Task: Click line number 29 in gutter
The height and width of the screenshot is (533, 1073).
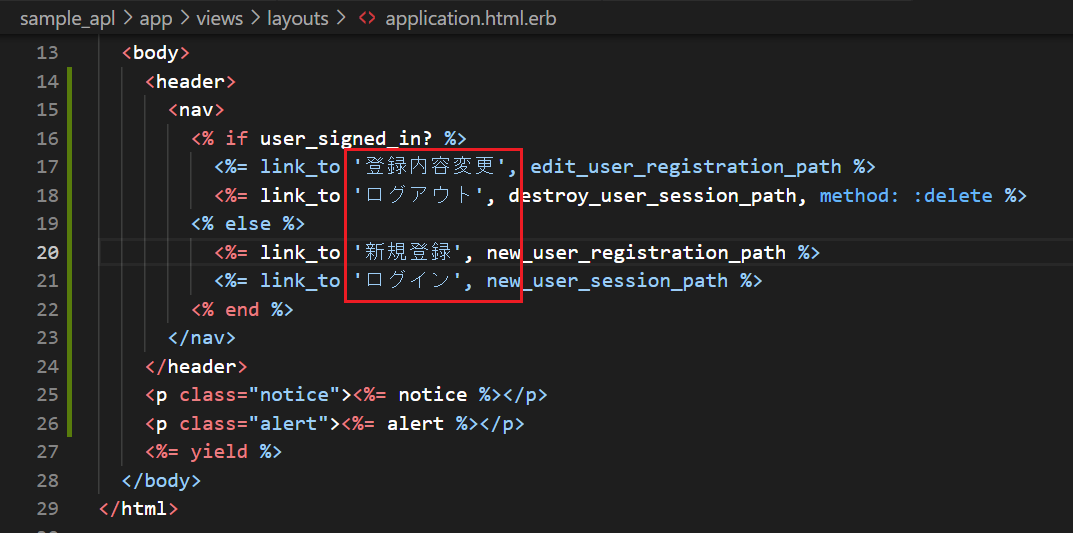Action: point(47,509)
